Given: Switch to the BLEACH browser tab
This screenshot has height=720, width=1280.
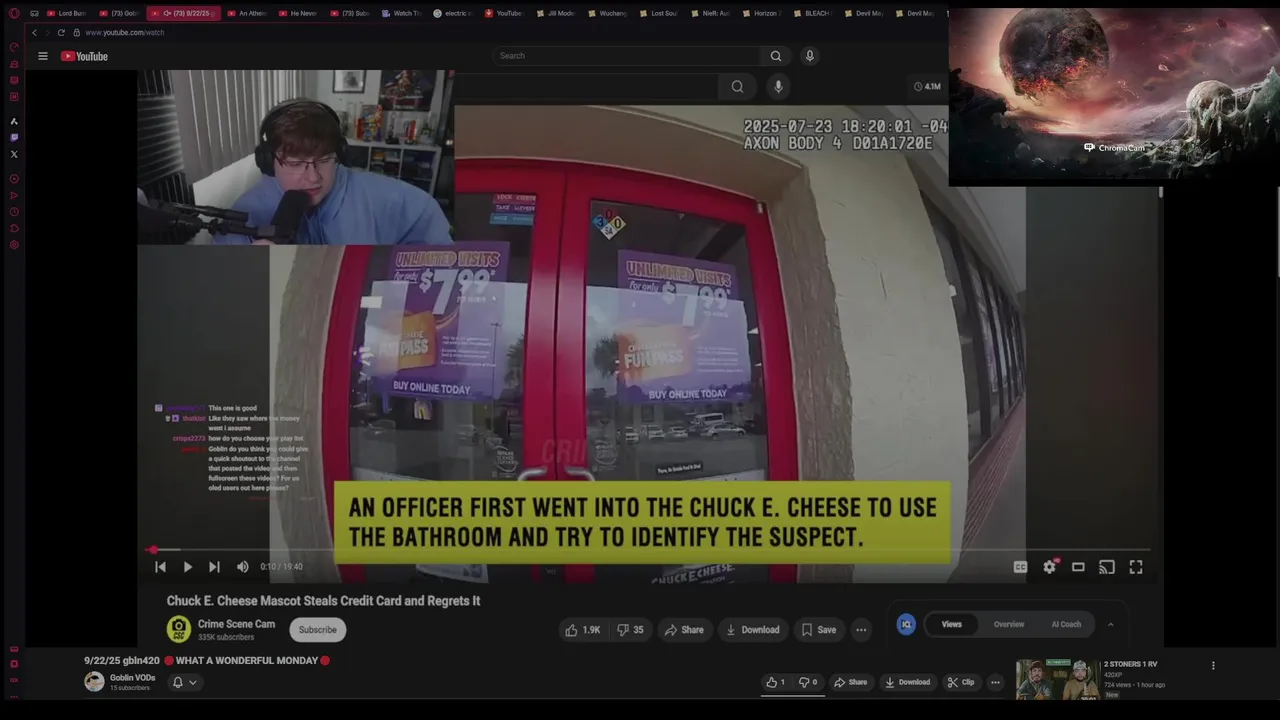Looking at the screenshot, I should (x=813, y=13).
